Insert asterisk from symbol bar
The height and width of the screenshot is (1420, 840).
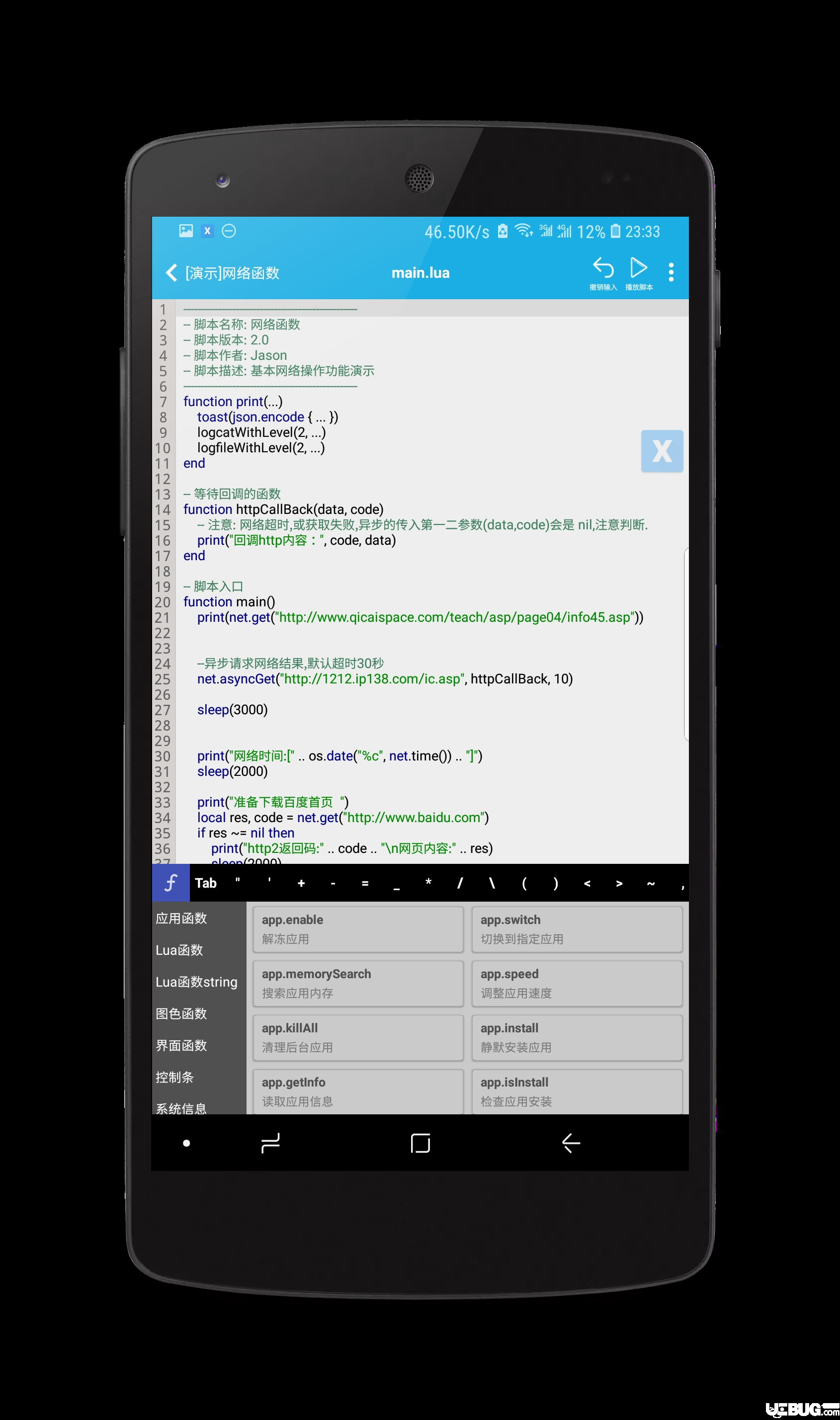click(x=428, y=882)
